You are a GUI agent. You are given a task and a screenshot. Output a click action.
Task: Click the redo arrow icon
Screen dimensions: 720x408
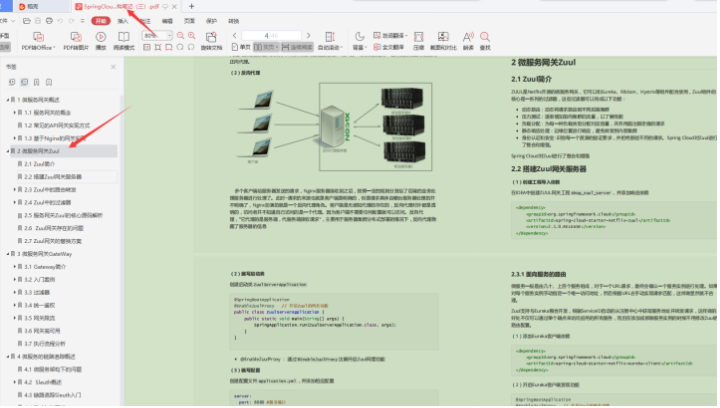pyautogui.click(x=72, y=21)
